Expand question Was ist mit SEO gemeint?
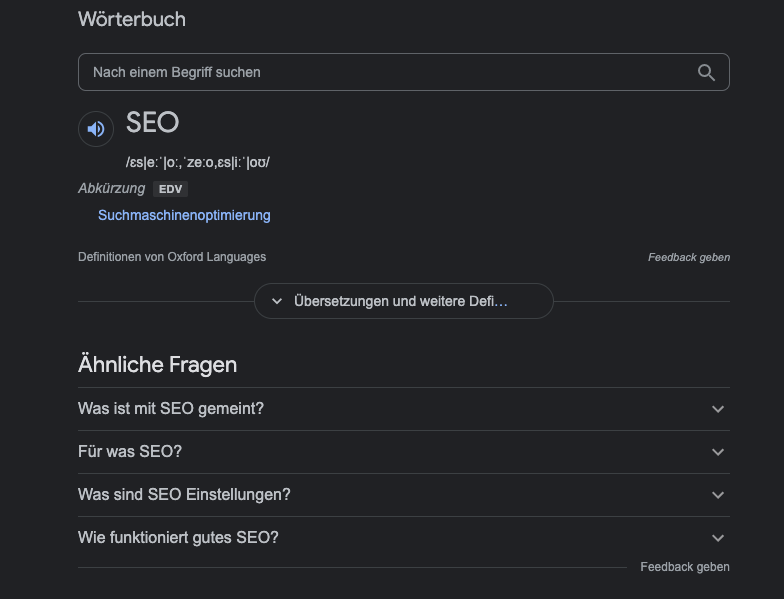This screenshot has height=599, width=784. coord(404,408)
